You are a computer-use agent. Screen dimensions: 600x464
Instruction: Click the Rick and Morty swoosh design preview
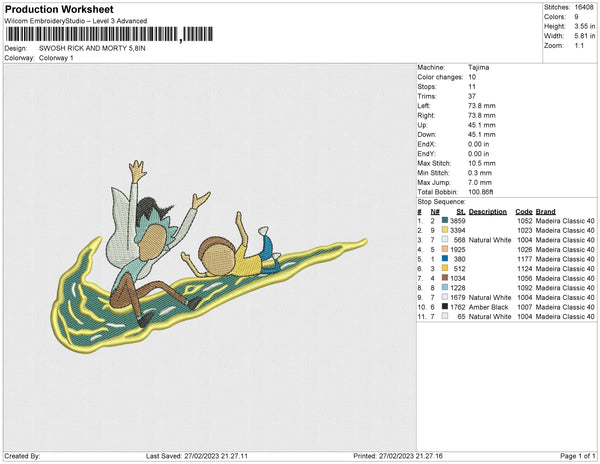click(x=209, y=257)
